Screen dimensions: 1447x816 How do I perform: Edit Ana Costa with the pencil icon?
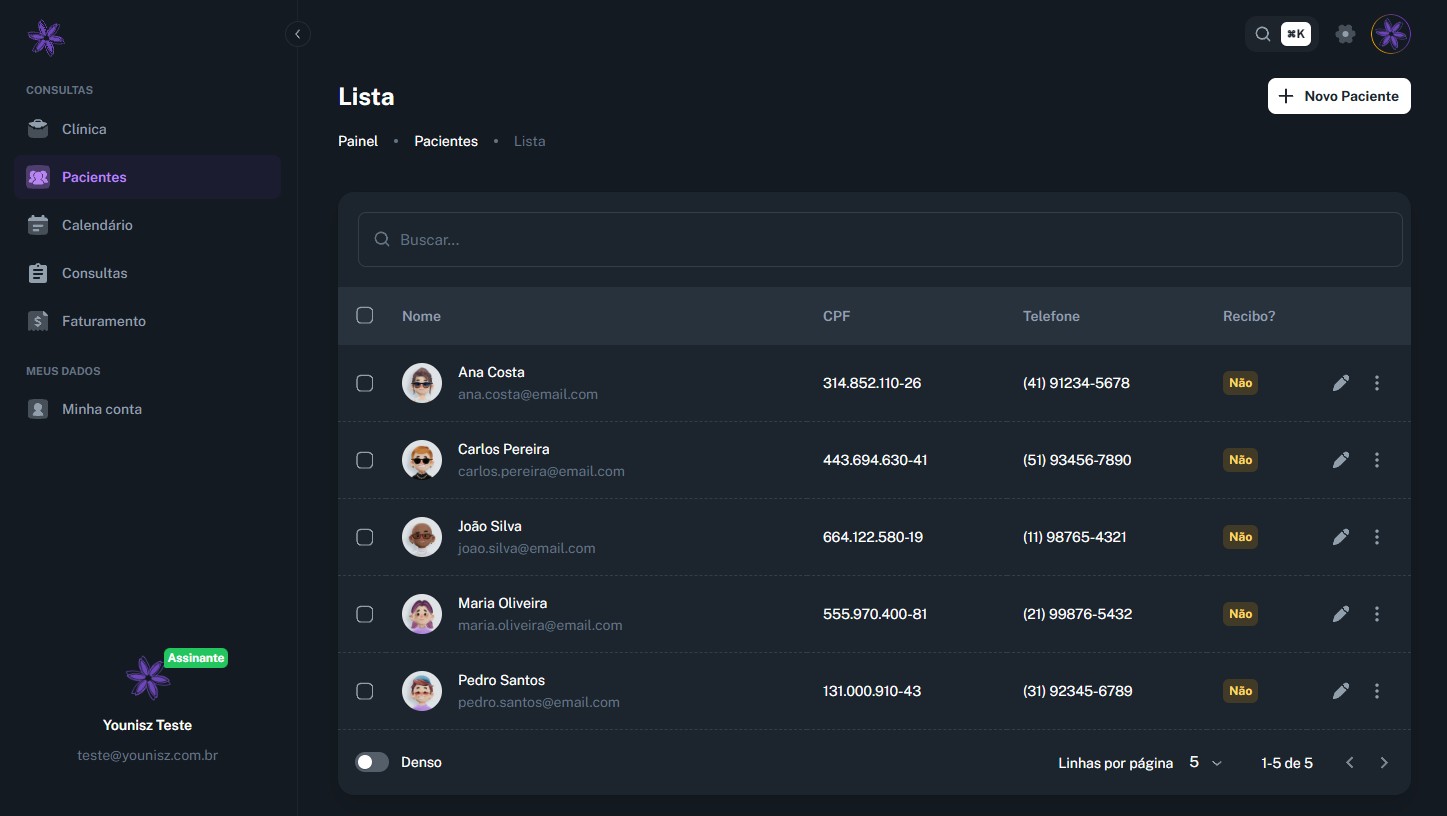[1340, 383]
